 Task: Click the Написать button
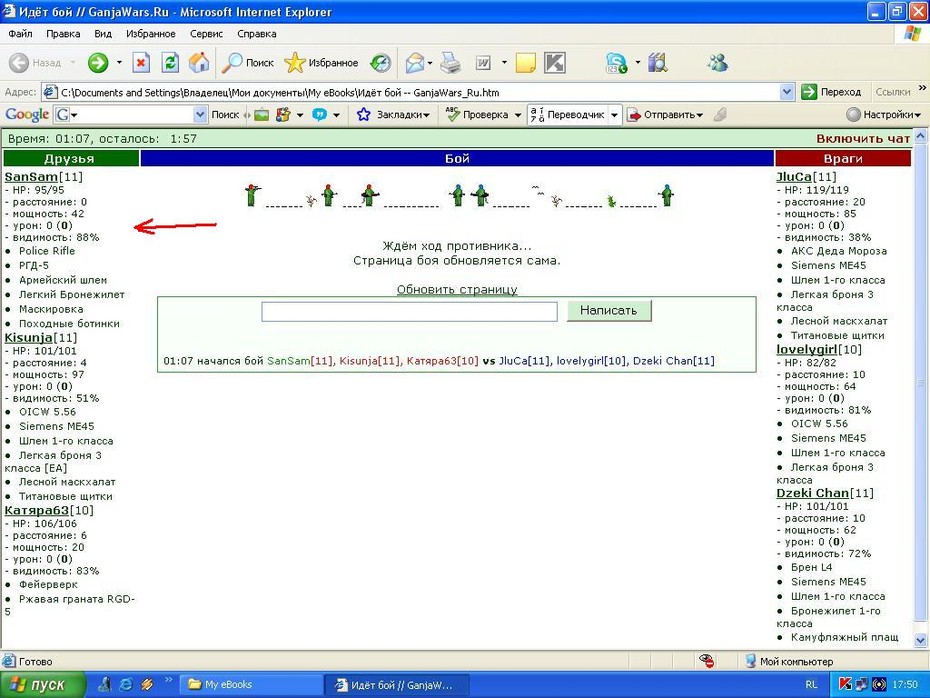609,310
